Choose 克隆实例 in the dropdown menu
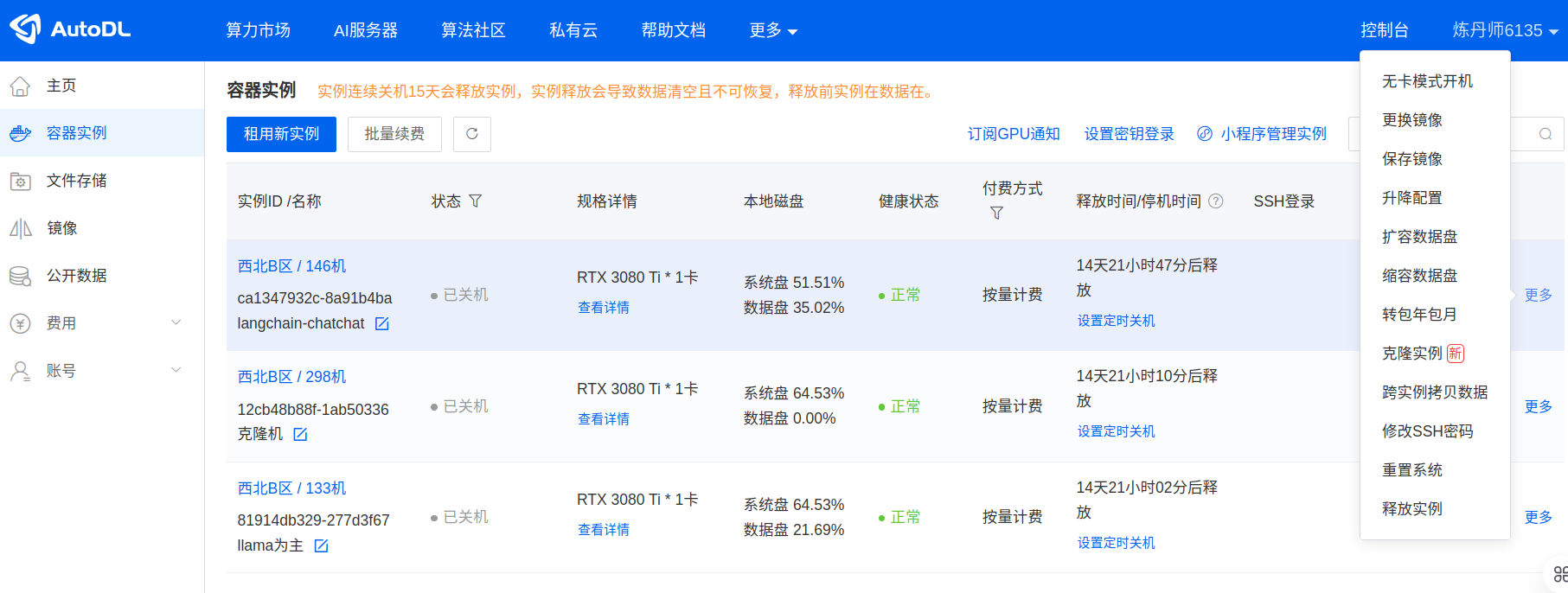This screenshot has height=593, width=1568. coord(1412,354)
